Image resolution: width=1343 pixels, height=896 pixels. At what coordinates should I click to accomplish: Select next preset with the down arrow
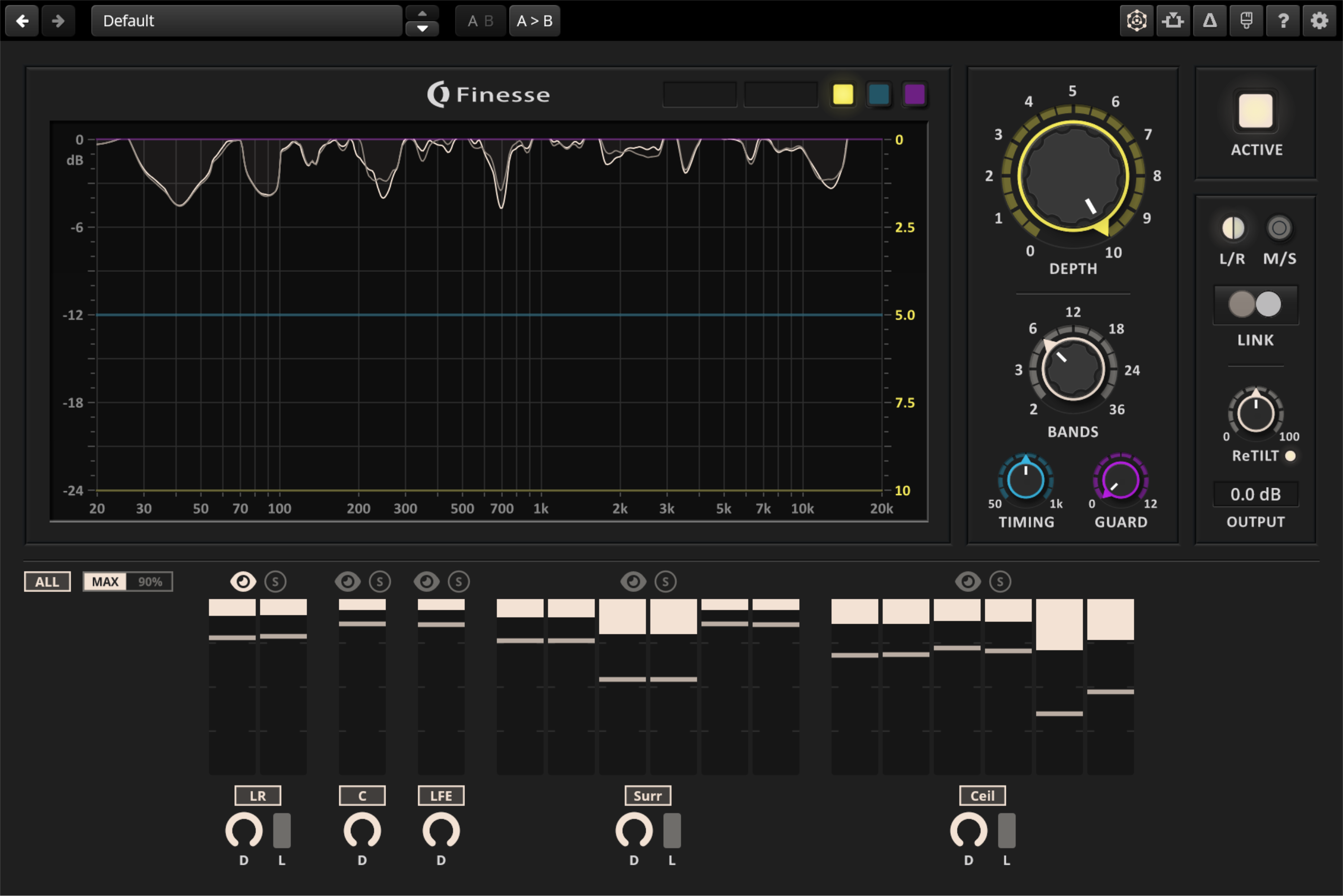point(422,29)
